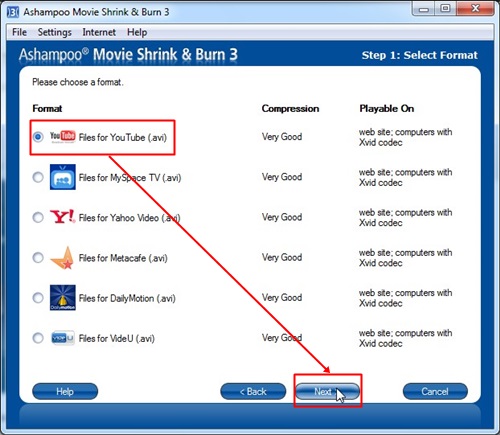Close the Ashampoo Movie Shrink window
This screenshot has height=435, width=500.
tap(475, 8)
